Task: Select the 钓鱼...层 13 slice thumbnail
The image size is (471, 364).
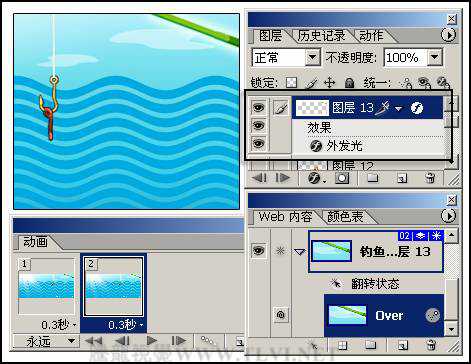Action: 331,251
